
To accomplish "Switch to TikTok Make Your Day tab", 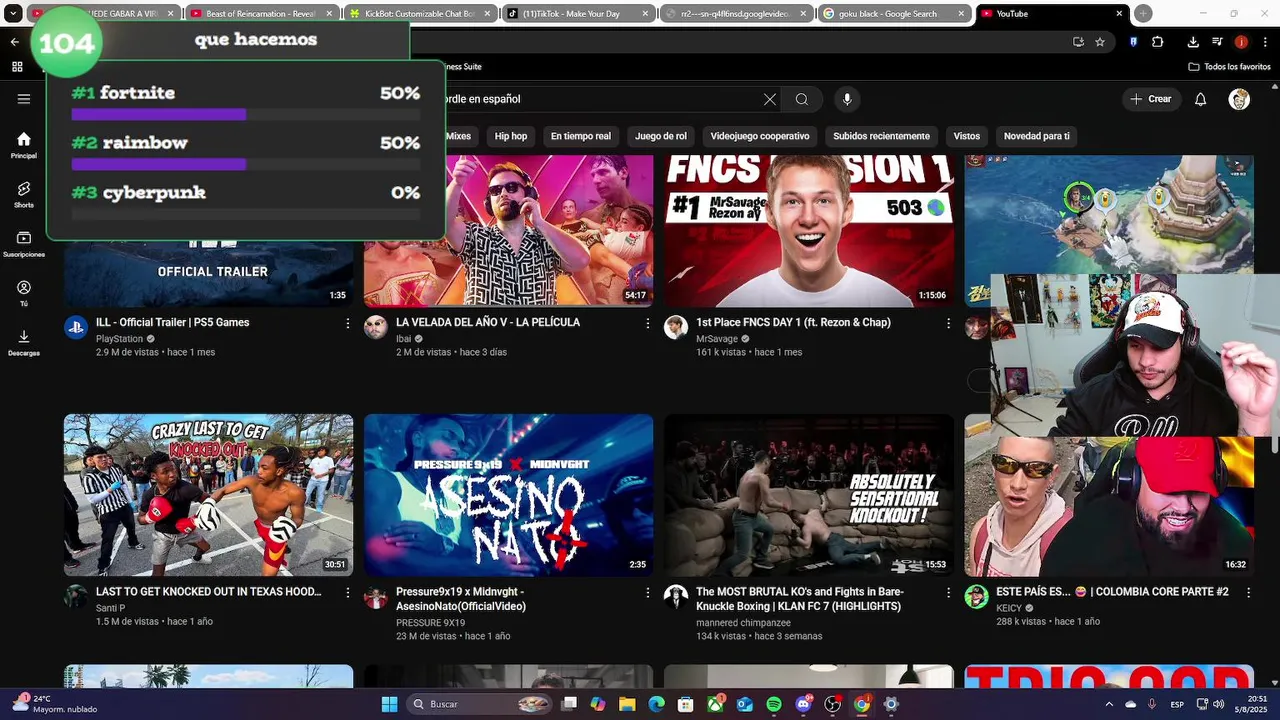I will [x=578, y=14].
